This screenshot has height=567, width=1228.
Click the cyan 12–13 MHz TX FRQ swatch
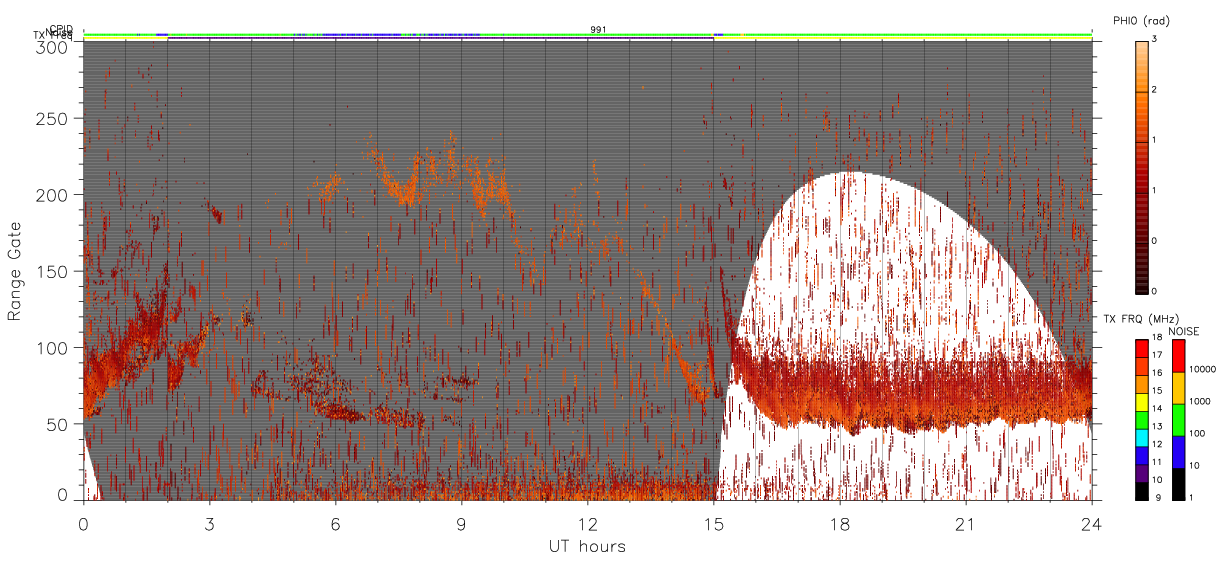tap(1141, 438)
